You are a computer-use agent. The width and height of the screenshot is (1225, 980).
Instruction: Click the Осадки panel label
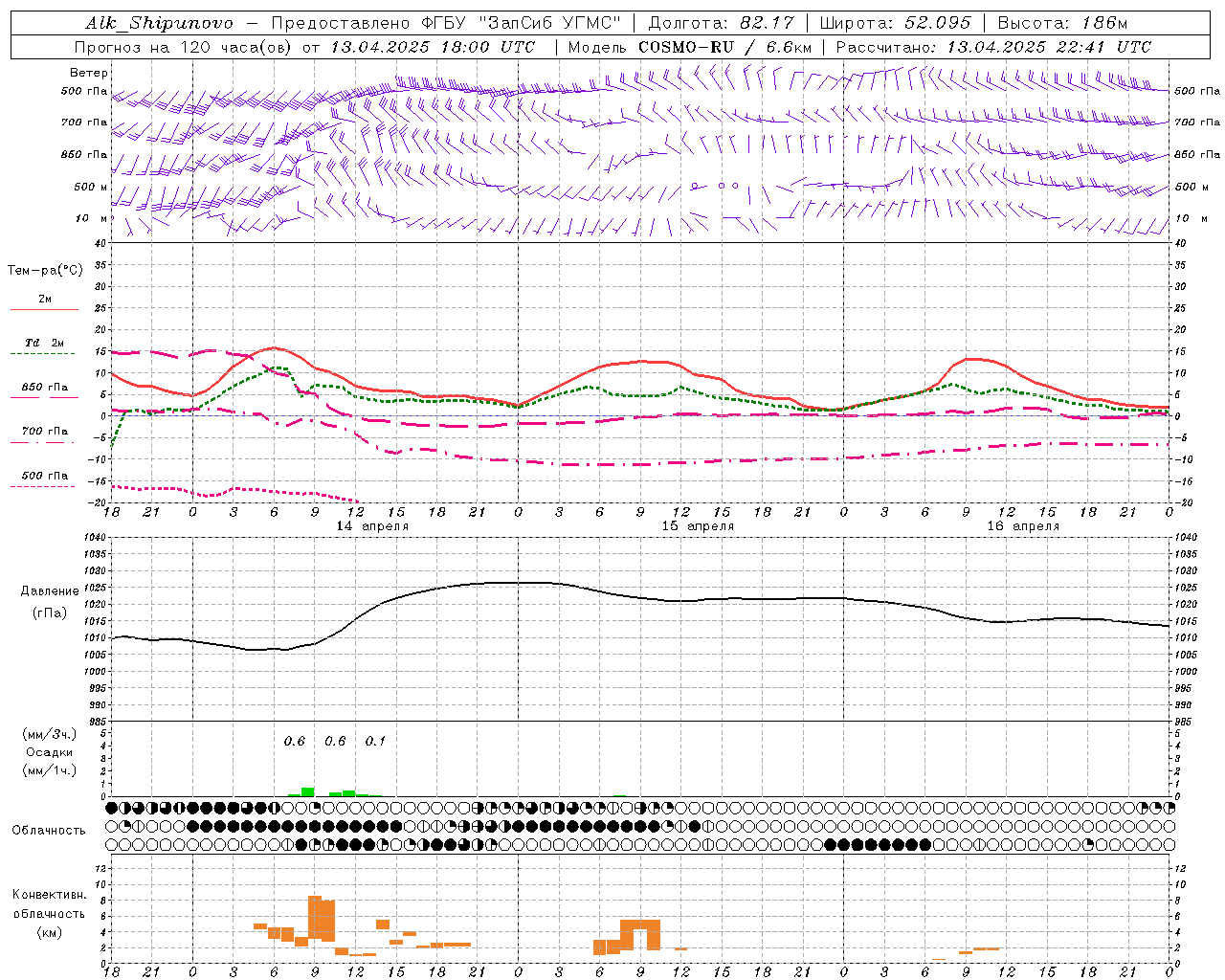click(50, 752)
